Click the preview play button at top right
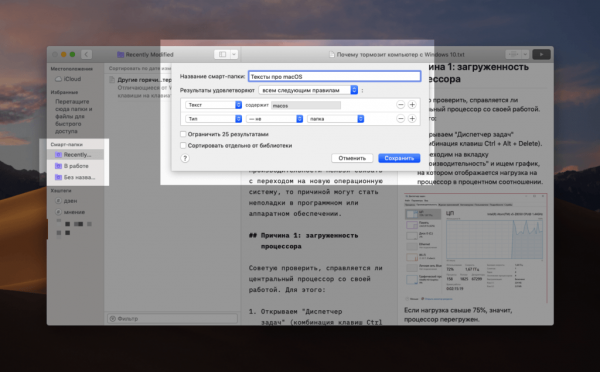 [541, 54]
